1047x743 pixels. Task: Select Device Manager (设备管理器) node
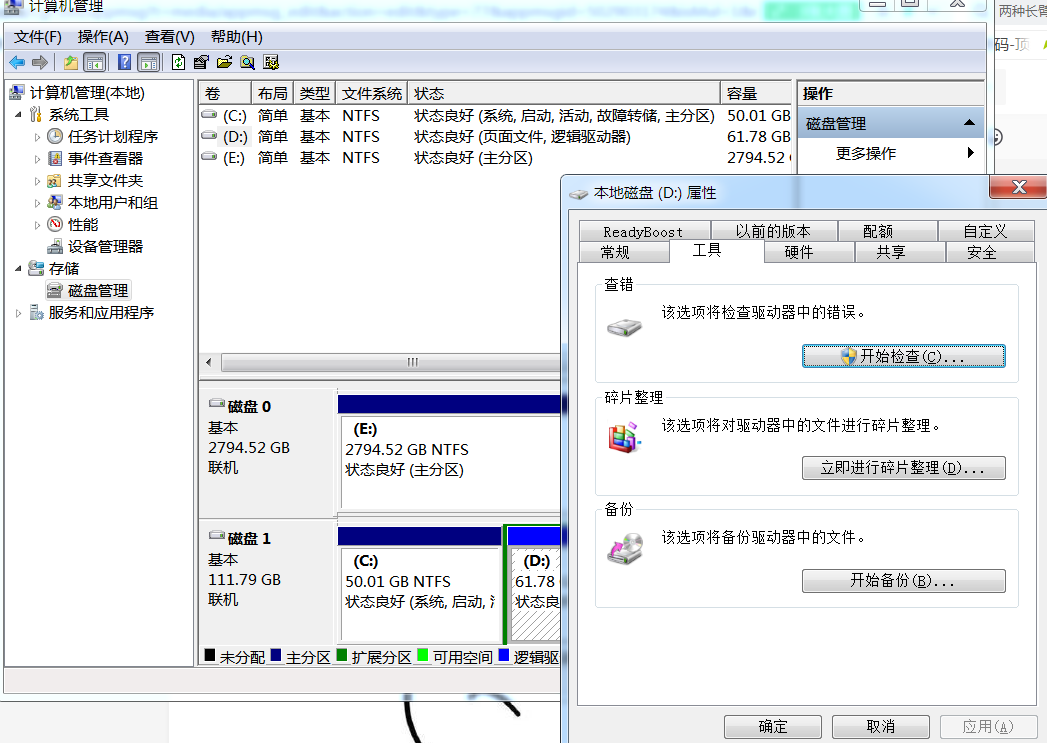(105, 247)
